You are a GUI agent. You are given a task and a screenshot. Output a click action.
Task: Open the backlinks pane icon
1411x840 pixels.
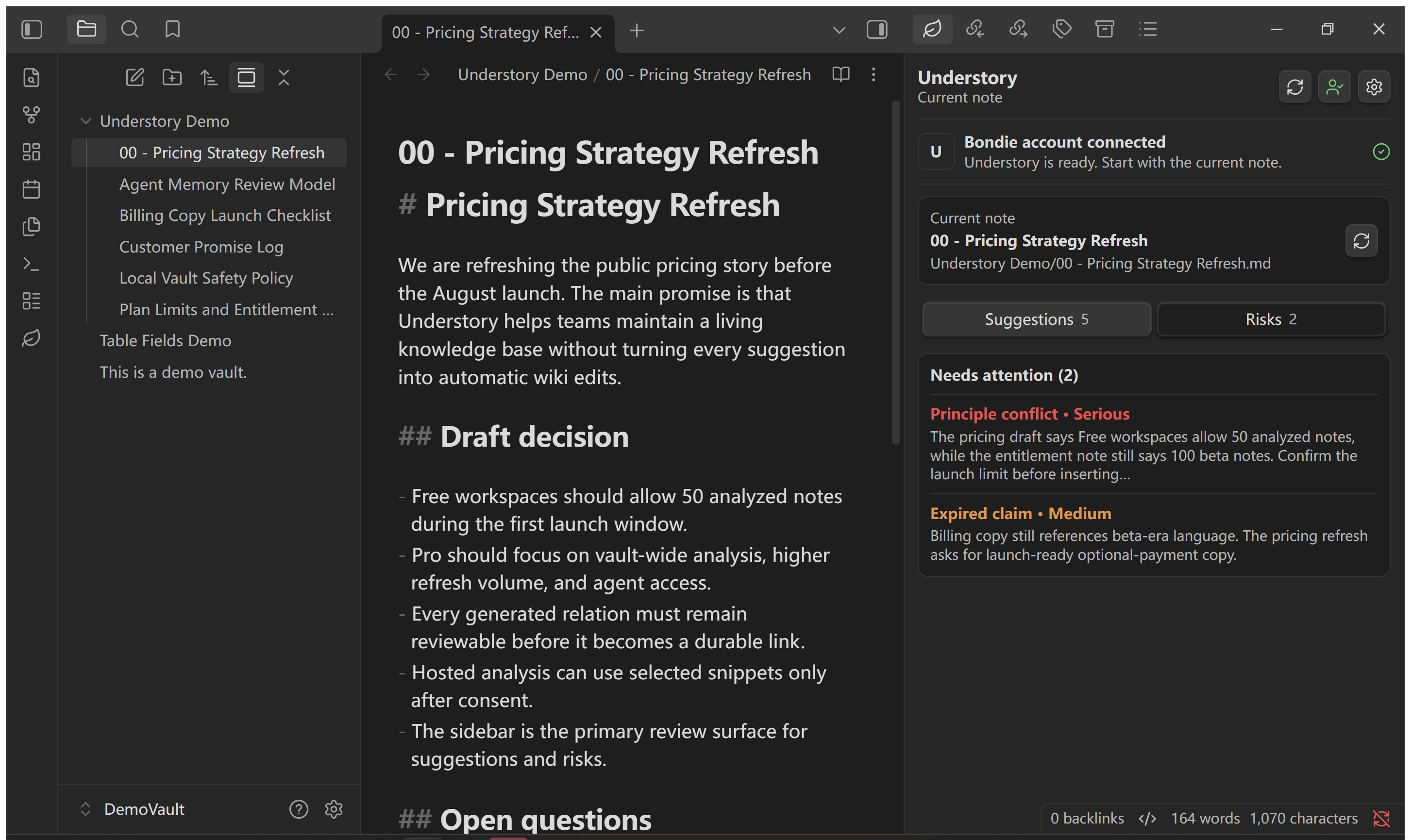[x=975, y=29]
